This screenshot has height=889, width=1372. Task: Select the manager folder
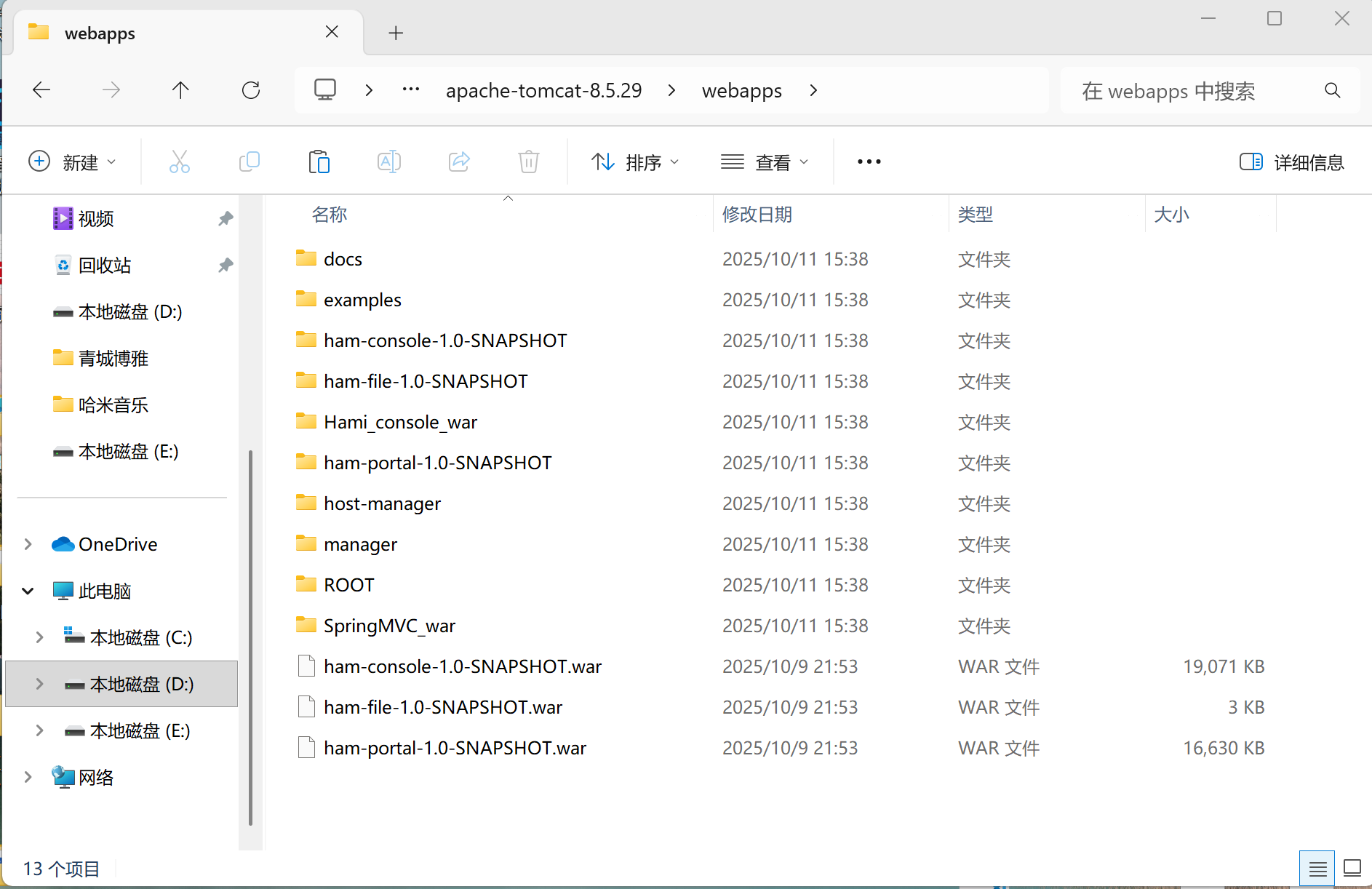tap(360, 544)
